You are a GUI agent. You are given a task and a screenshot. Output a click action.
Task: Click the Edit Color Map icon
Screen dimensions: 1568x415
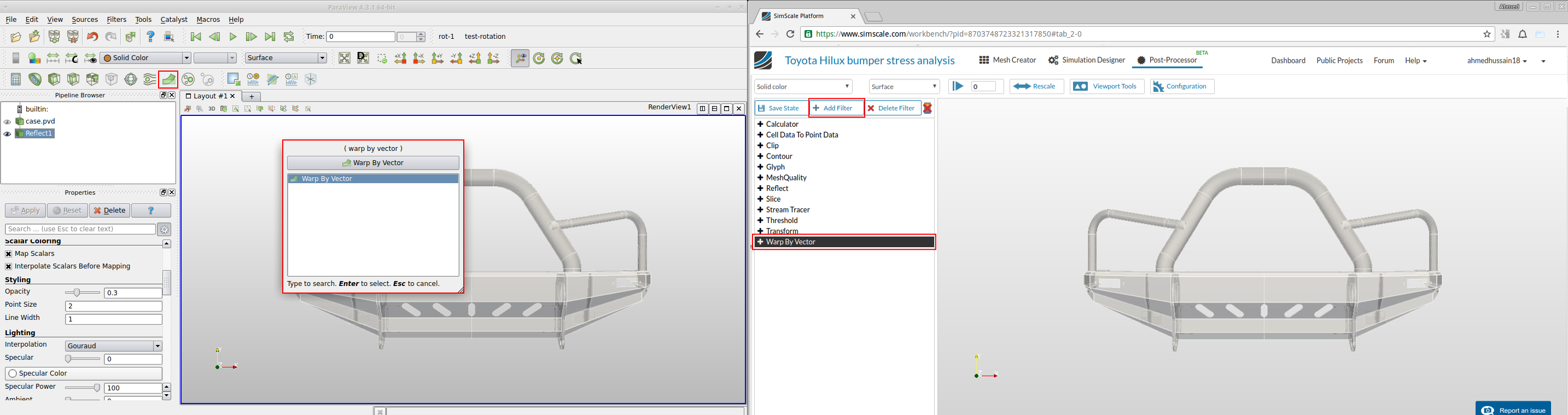click(34, 59)
